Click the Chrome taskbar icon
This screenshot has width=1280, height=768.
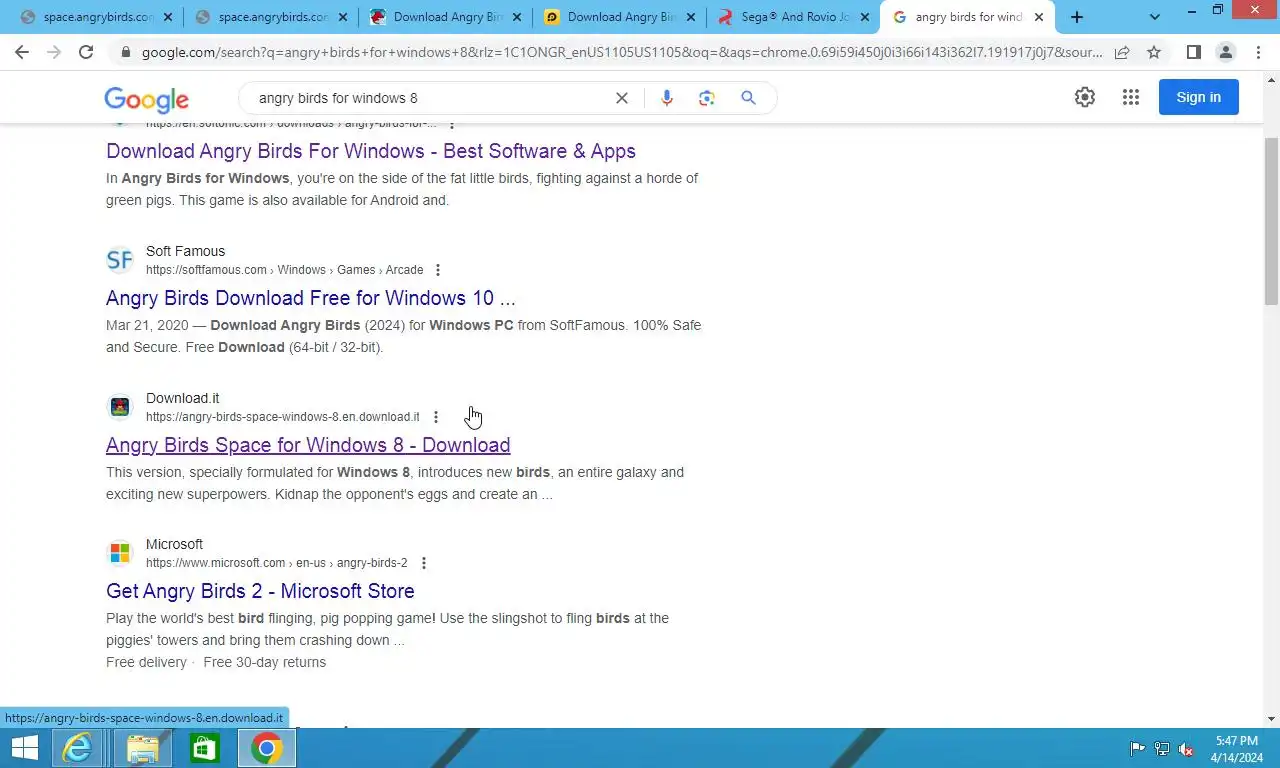pyautogui.click(x=266, y=748)
